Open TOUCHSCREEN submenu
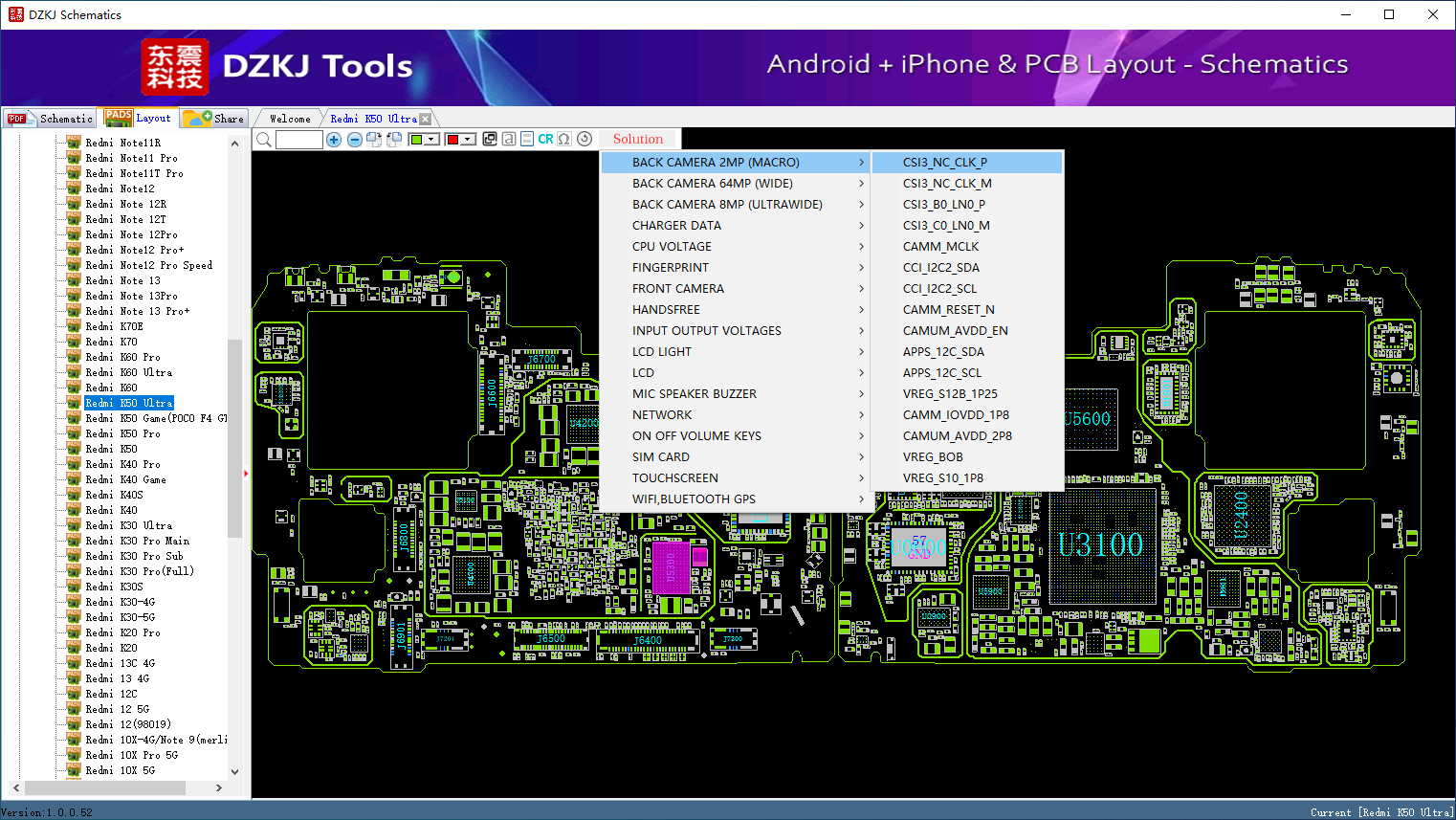1456x820 pixels. (x=735, y=478)
